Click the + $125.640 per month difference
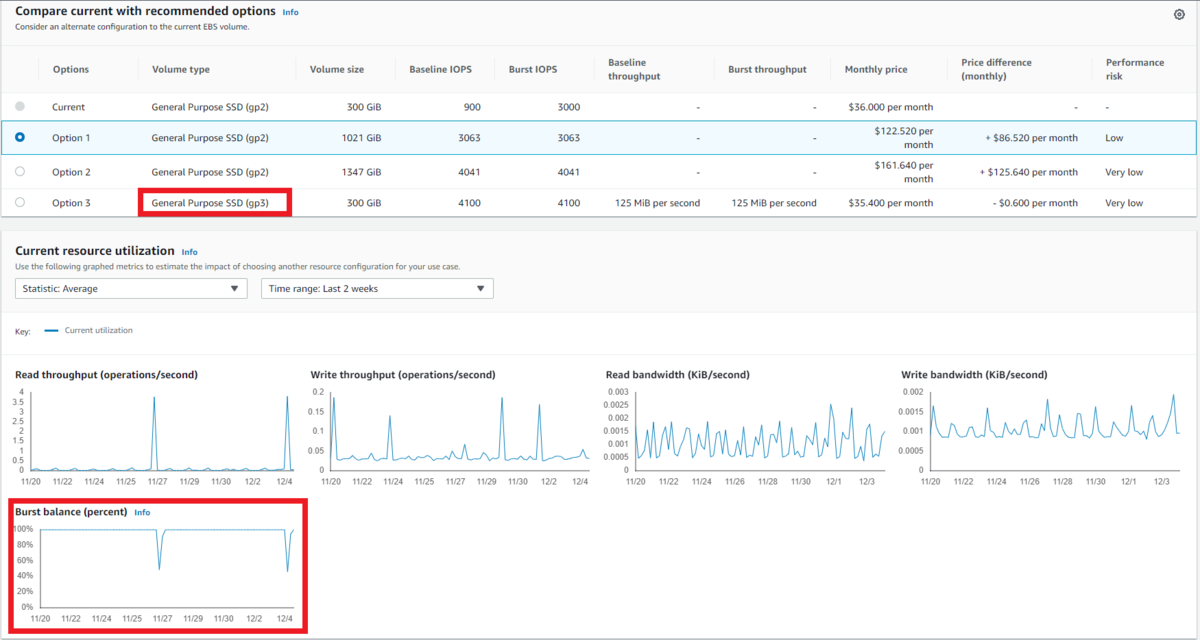This screenshot has height=640, width=1200. [1029, 172]
